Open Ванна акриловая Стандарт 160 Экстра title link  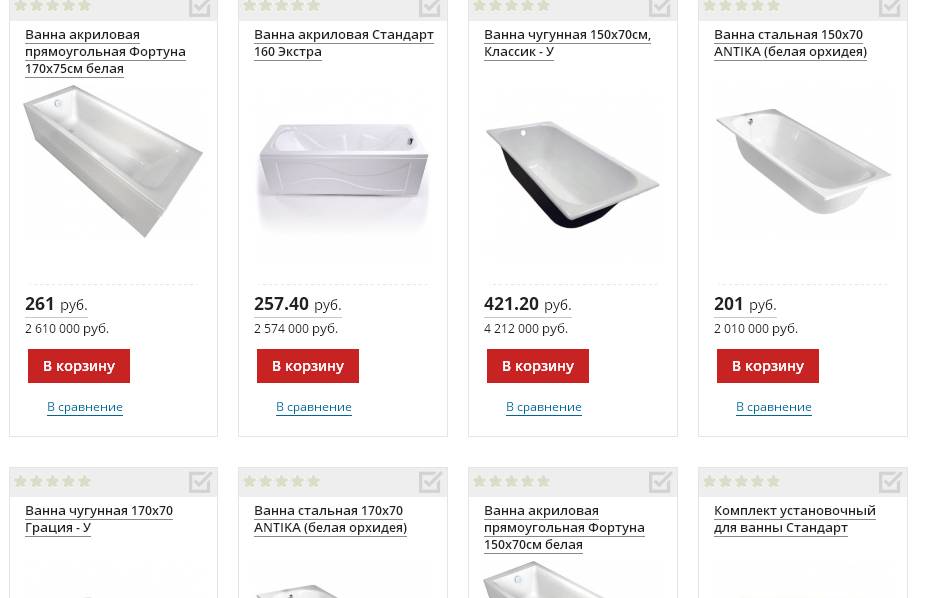(x=344, y=43)
